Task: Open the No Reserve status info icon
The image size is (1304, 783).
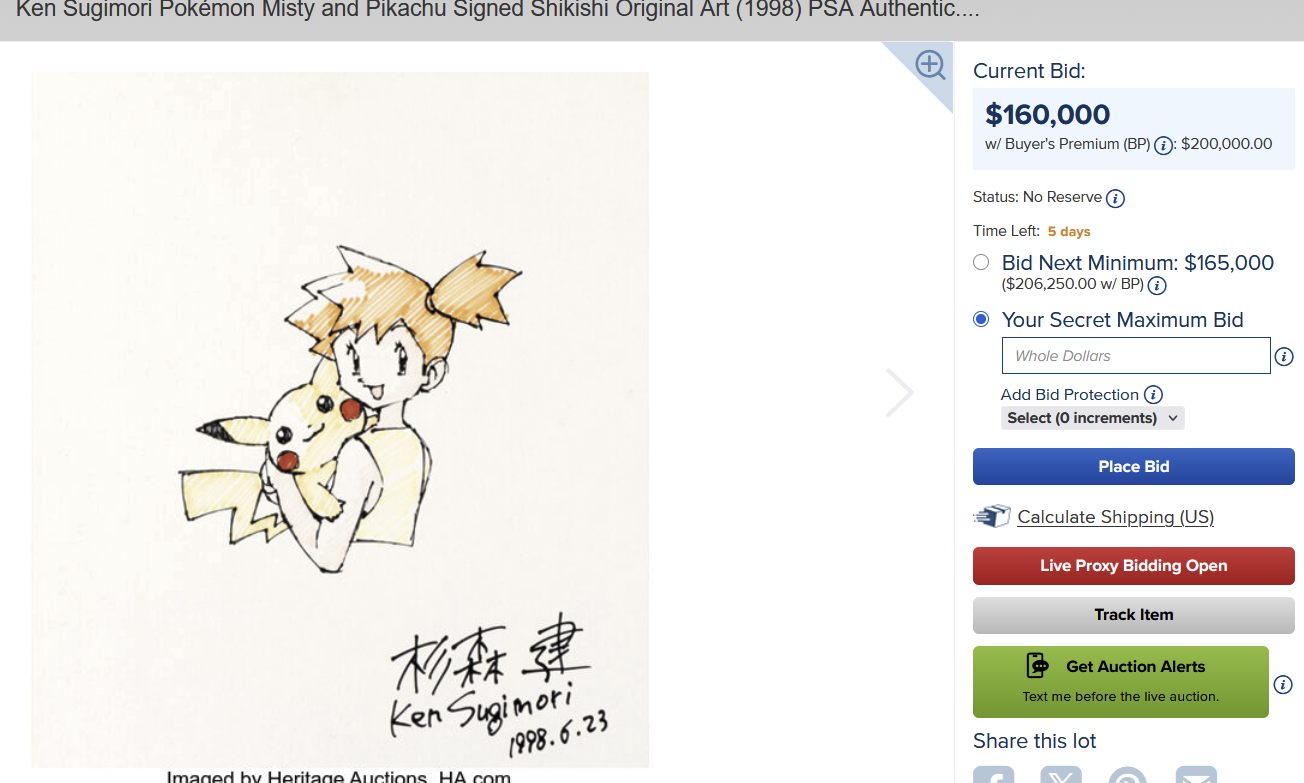Action: coord(1115,198)
